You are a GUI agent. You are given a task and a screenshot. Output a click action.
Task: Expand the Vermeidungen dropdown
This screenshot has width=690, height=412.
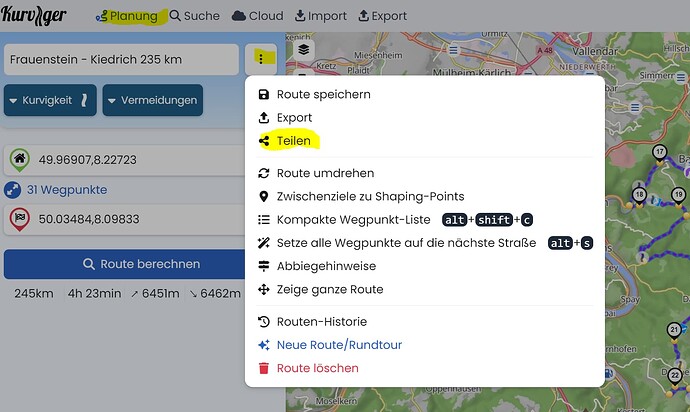pos(153,100)
